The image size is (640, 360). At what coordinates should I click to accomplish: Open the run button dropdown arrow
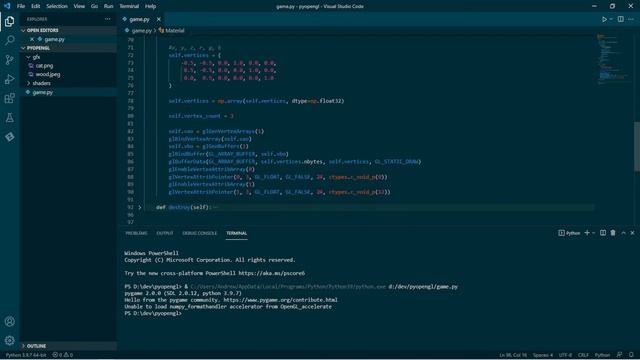tap(611, 19)
